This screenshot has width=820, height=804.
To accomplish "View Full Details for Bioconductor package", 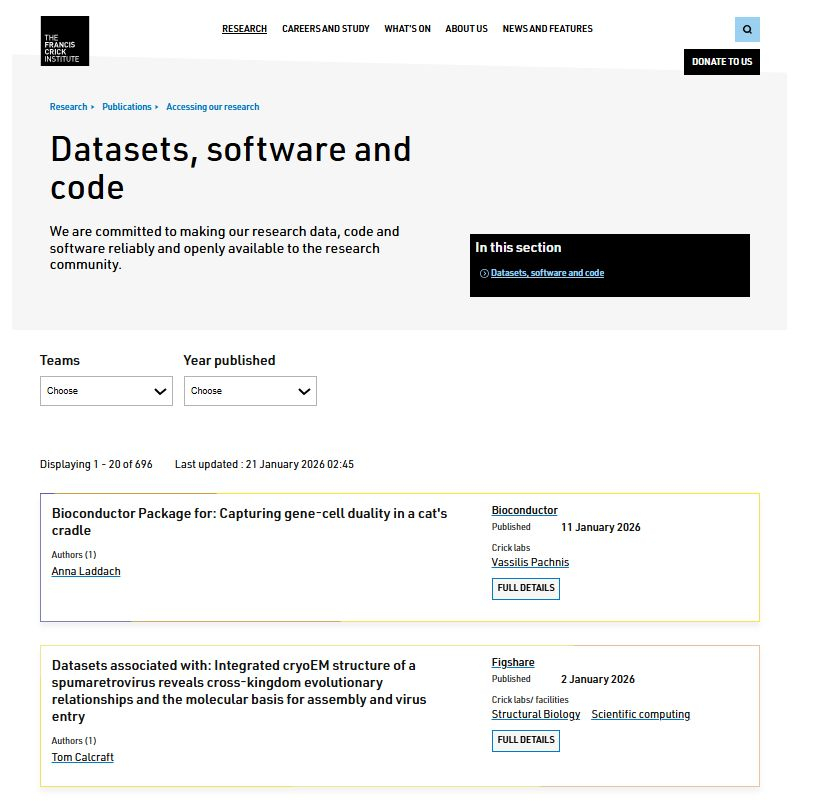I will [x=525, y=588].
